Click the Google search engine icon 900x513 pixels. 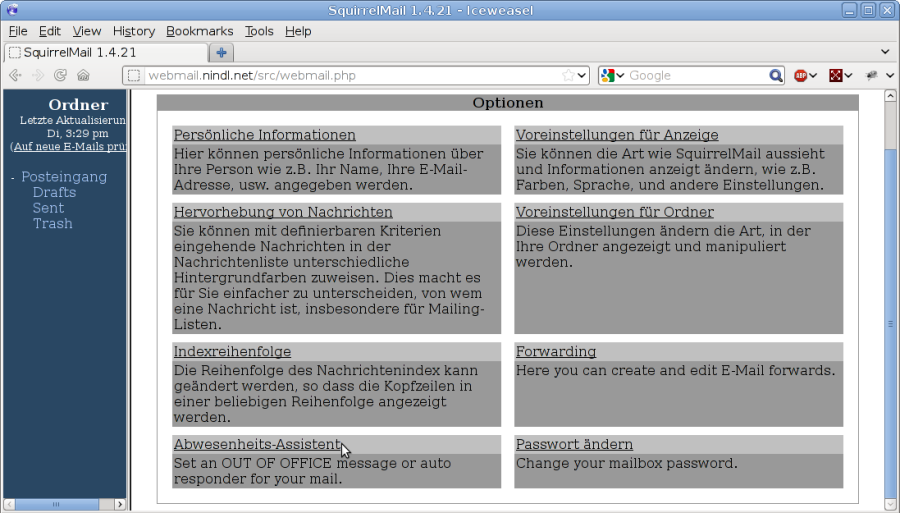pos(608,75)
